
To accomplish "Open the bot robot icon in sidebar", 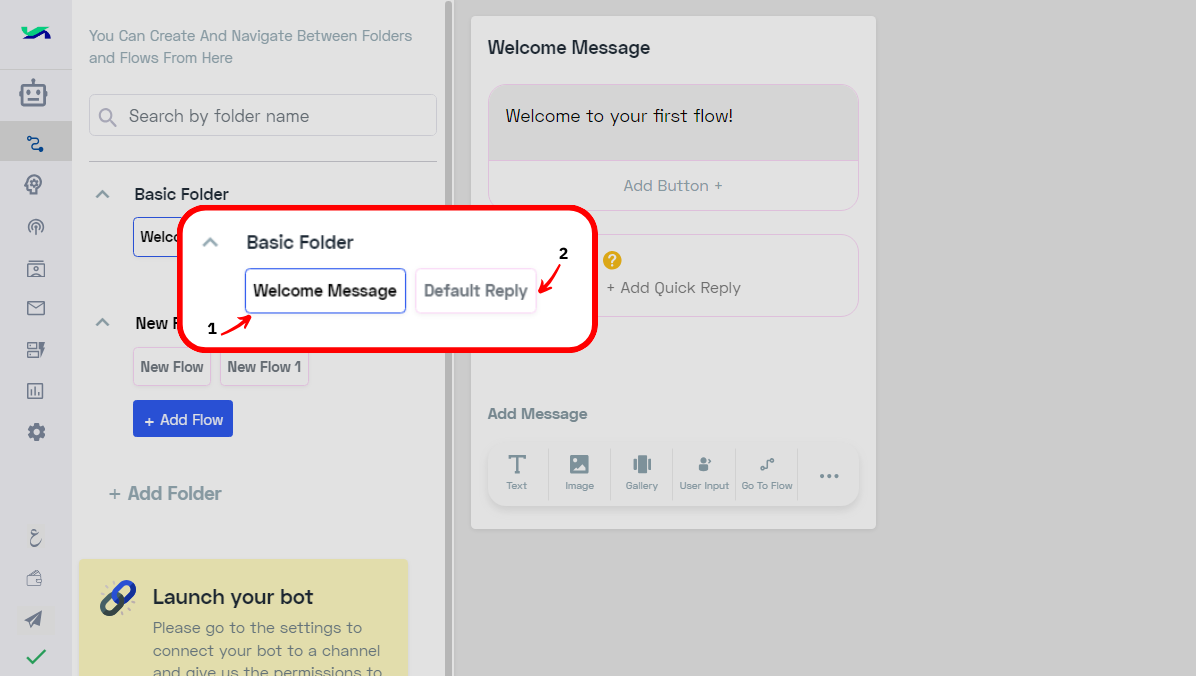I will point(34,93).
